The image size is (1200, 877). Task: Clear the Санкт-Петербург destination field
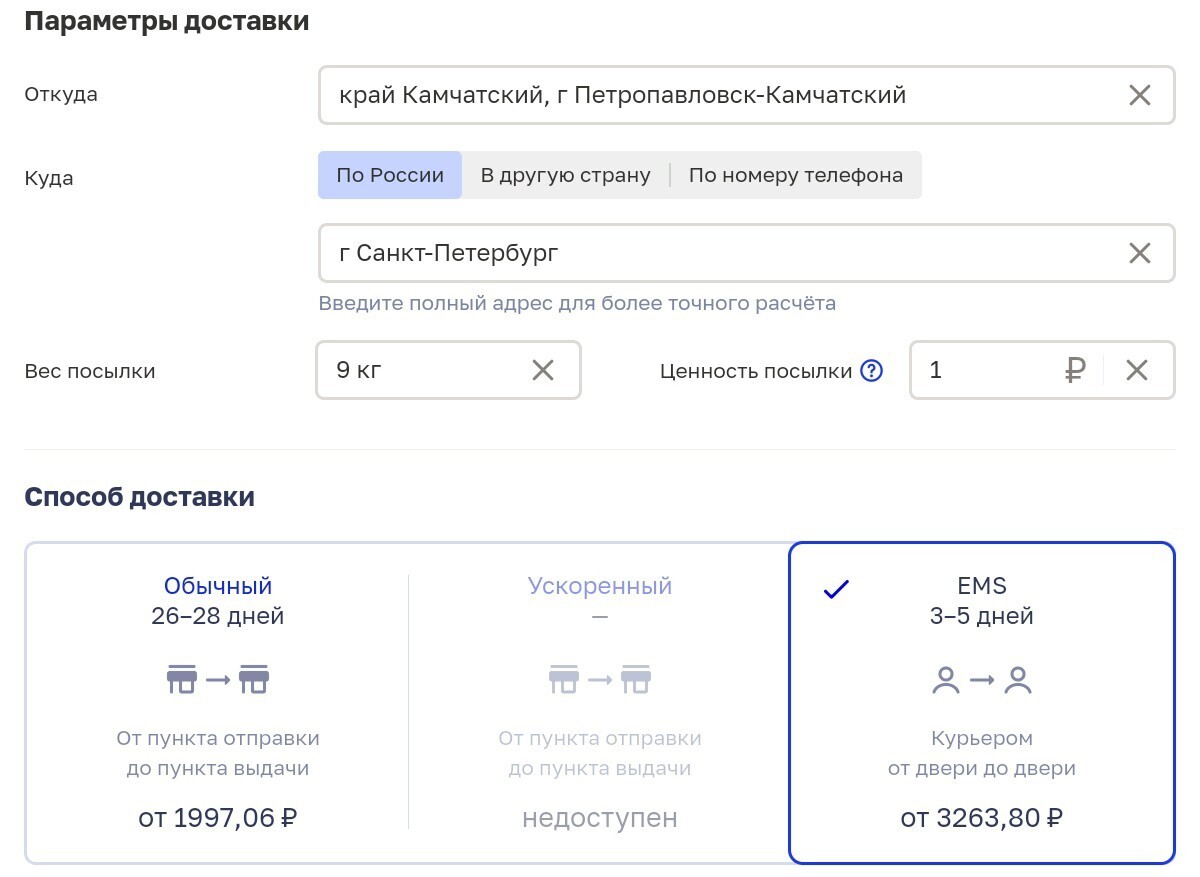[x=1139, y=253]
